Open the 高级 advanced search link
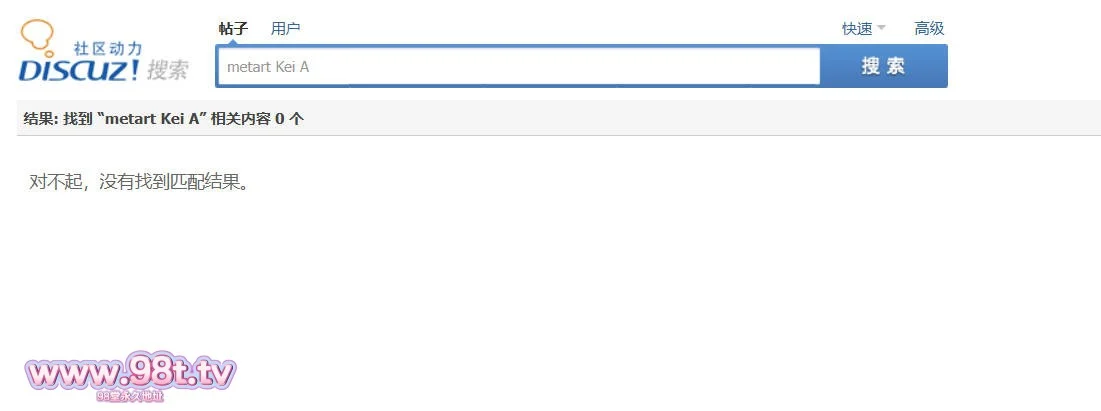 tap(929, 29)
